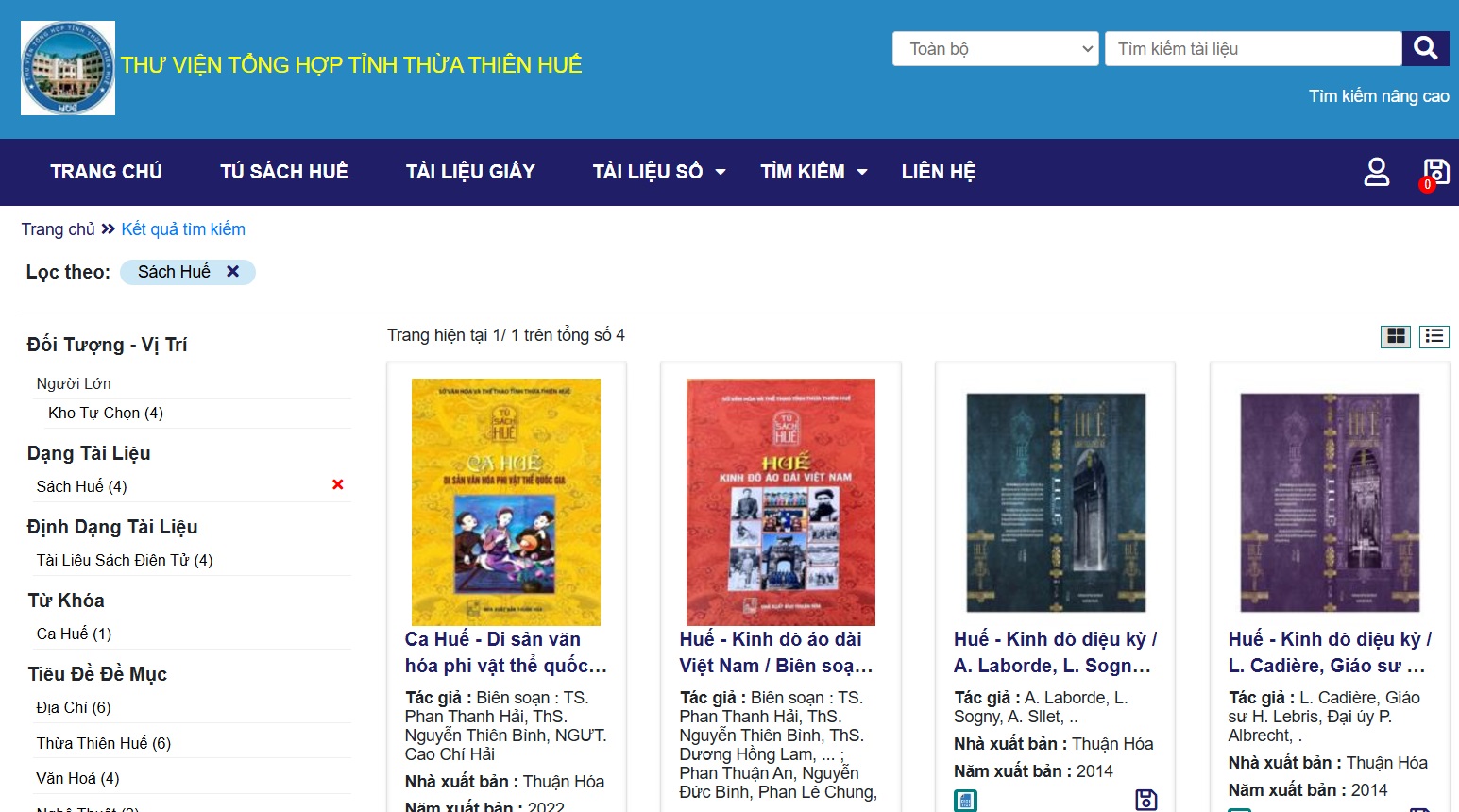Remove the Sách Huế filter chip
Viewport: 1459px width, 812px height.
pyautogui.click(x=232, y=272)
